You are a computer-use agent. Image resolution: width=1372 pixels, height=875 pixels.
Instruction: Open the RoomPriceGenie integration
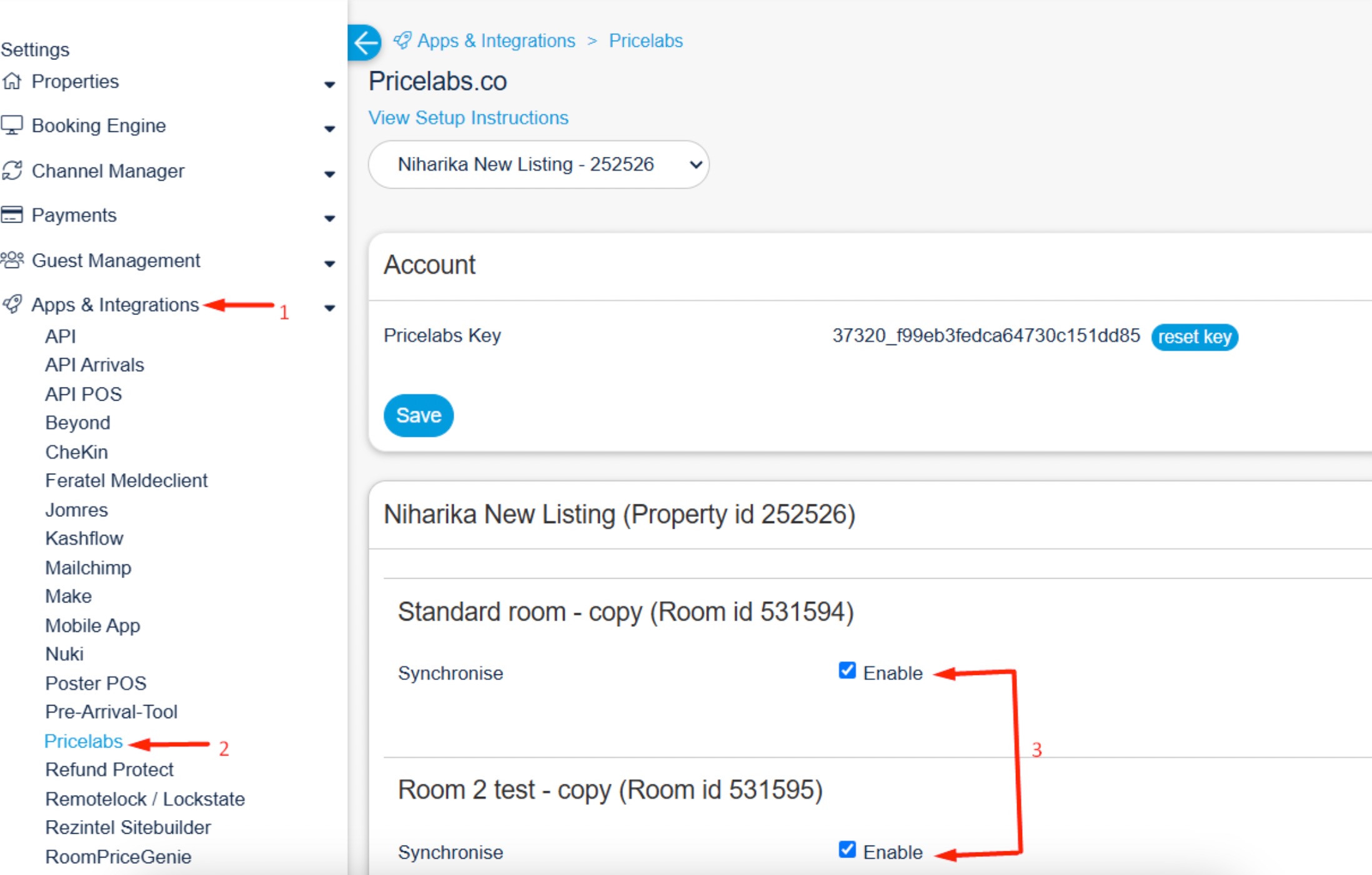pyautogui.click(x=118, y=856)
